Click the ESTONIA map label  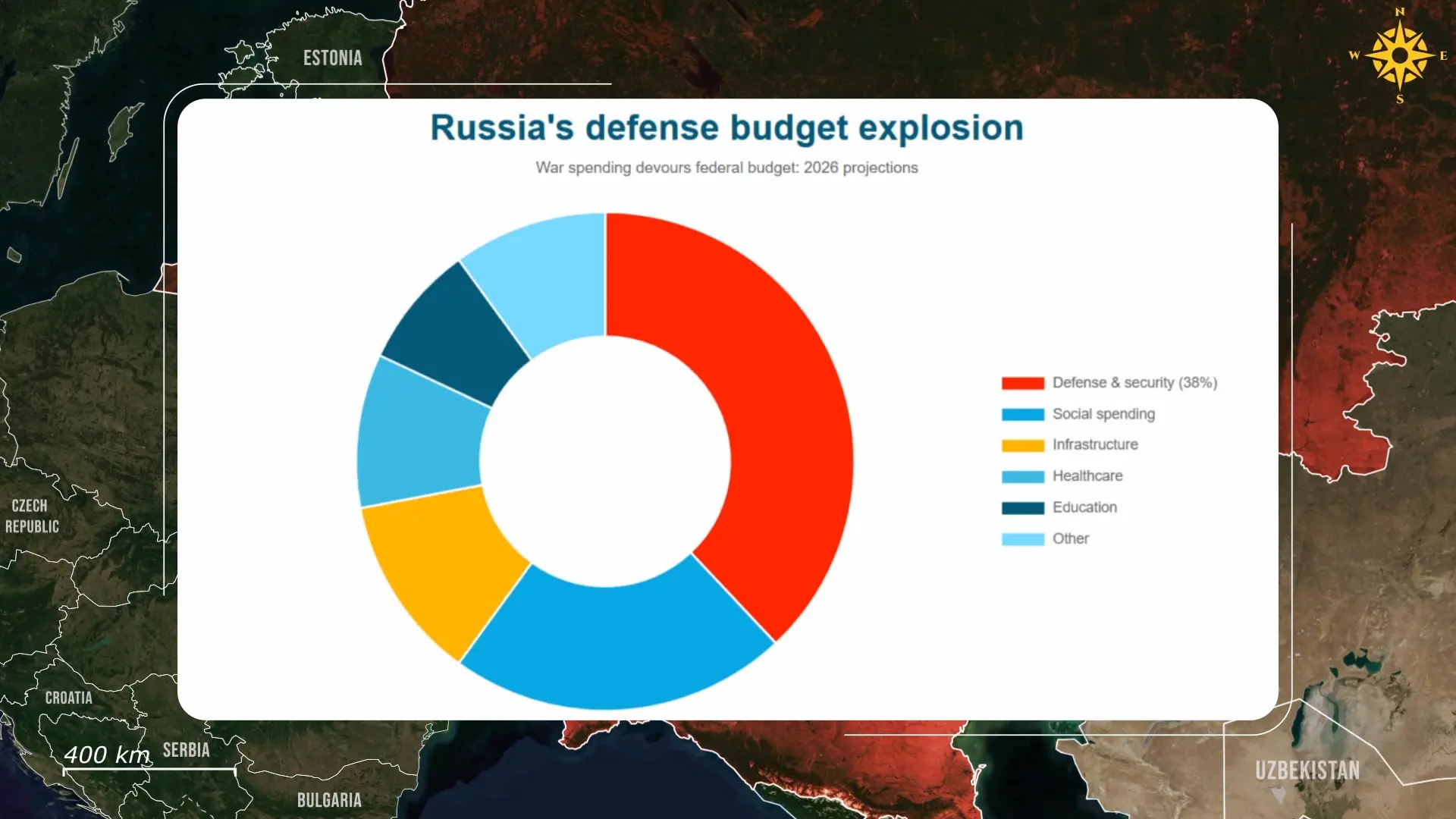[332, 58]
